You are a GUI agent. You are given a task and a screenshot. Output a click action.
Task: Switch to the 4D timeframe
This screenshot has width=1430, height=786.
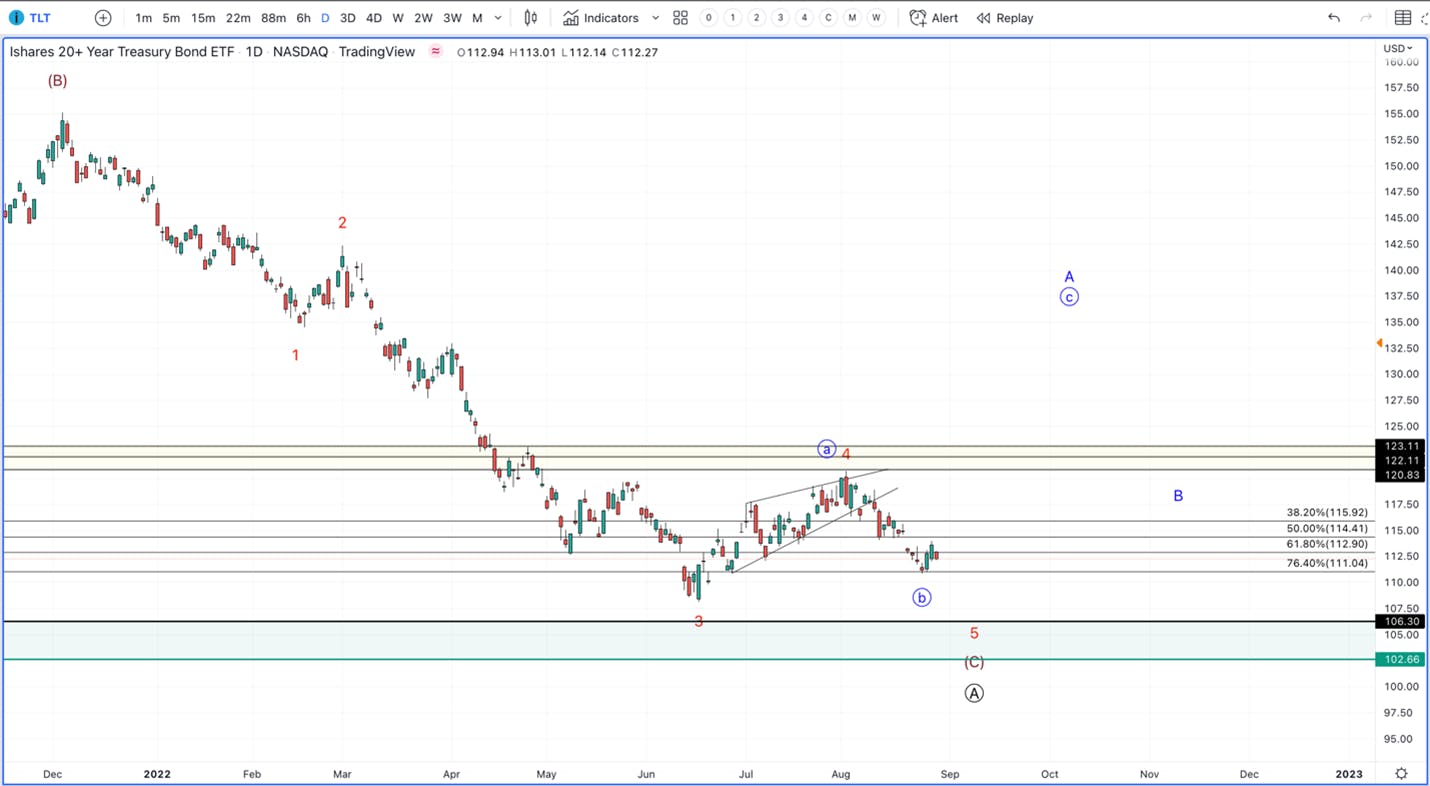[x=374, y=18]
